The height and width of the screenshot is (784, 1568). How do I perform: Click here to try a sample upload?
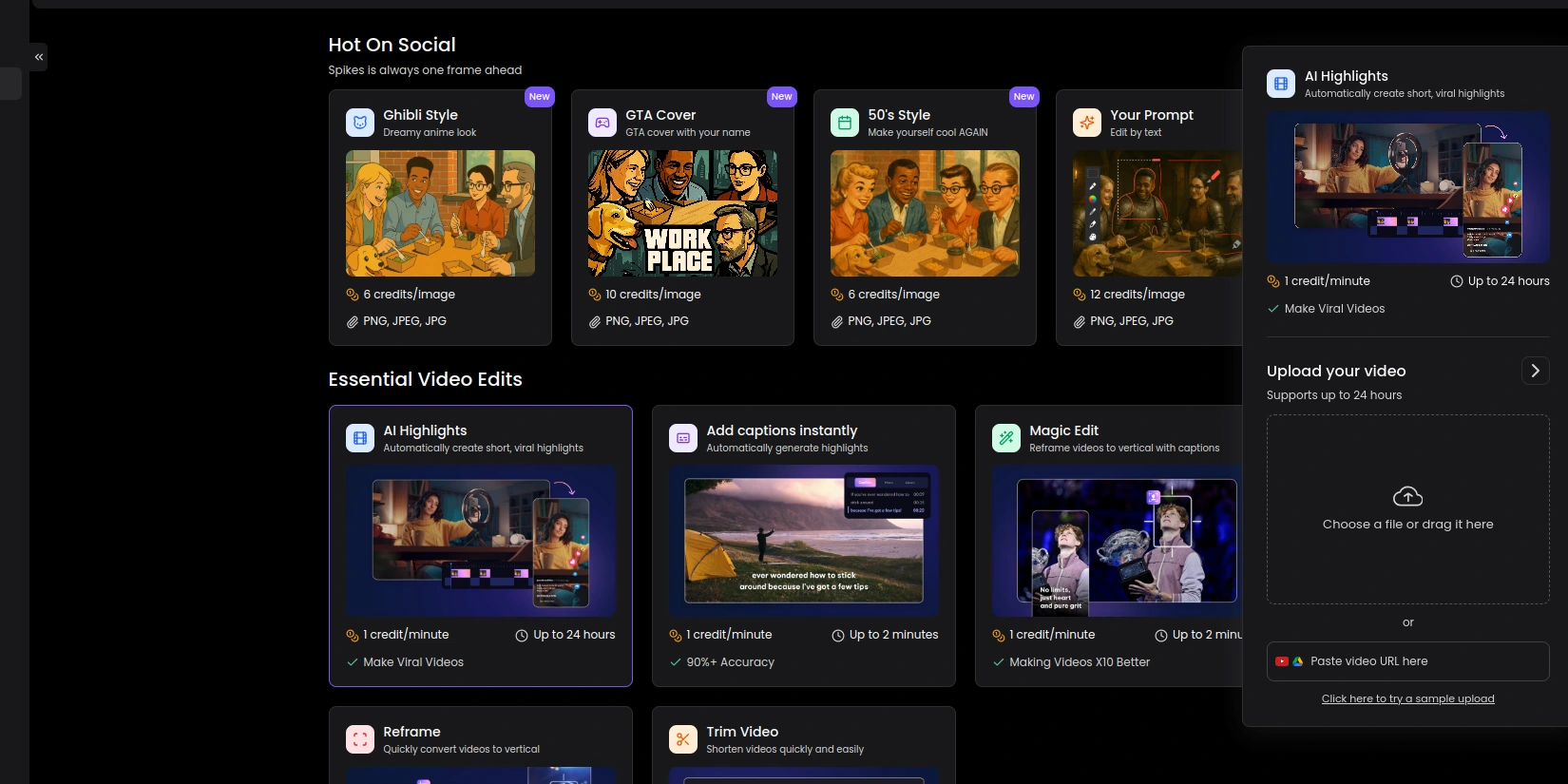(x=1407, y=698)
